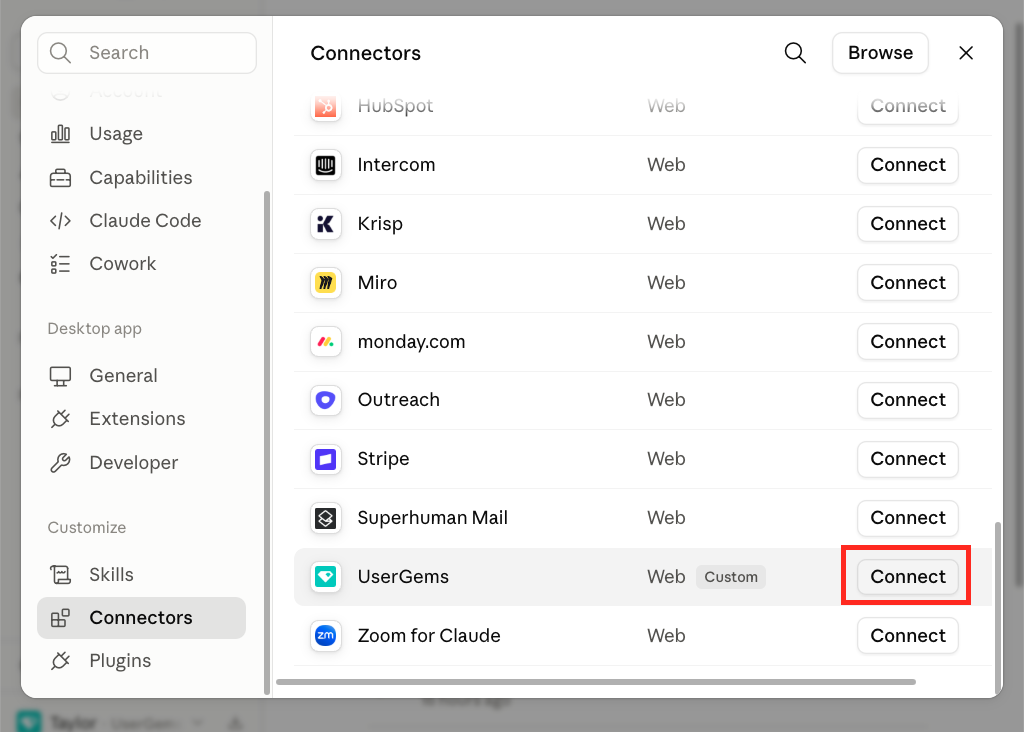Click the Zoom for Claude connector name

[x=429, y=635]
